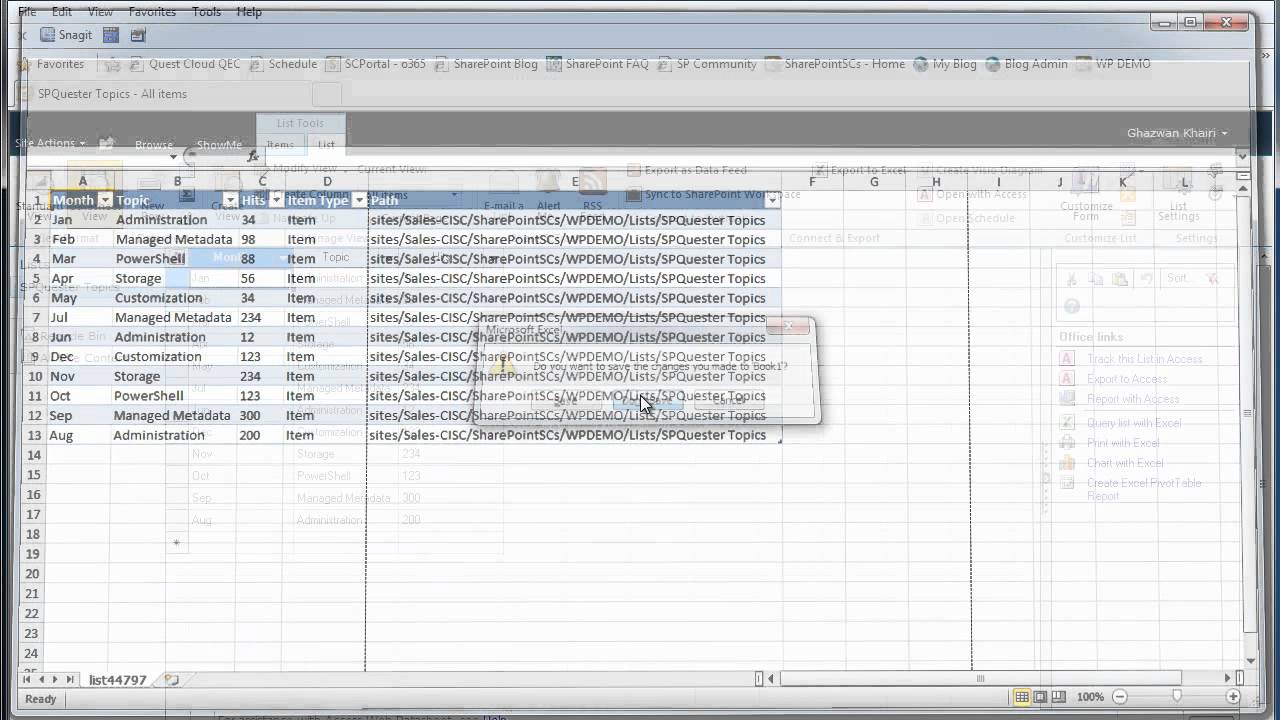
Task: Open the Help menu
Action: [x=249, y=12]
